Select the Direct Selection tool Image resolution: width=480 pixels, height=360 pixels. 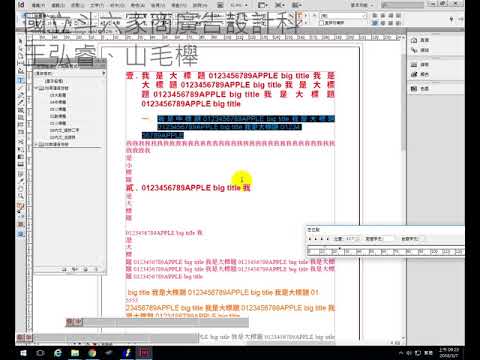coord(21,49)
